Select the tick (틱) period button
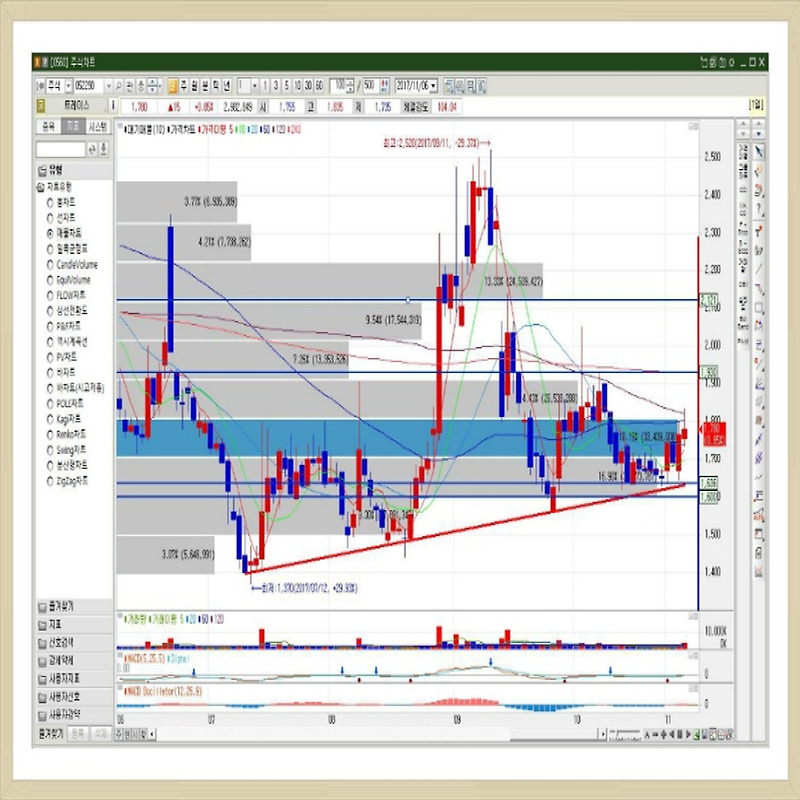The image size is (800, 800). click(x=216, y=86)
